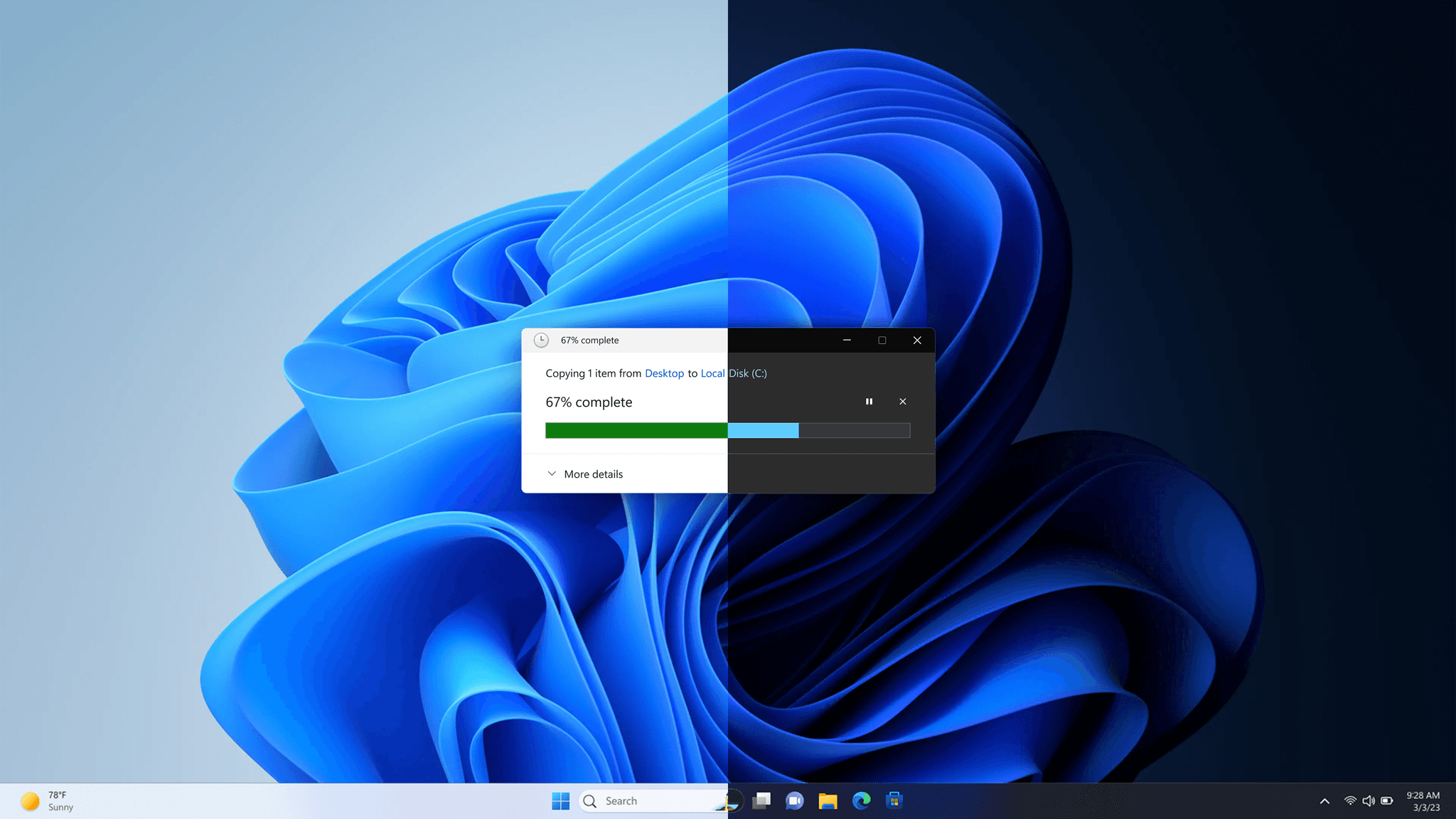
Task: Open the weather widget showing 78°F Sunny
Action: point(47,801)
